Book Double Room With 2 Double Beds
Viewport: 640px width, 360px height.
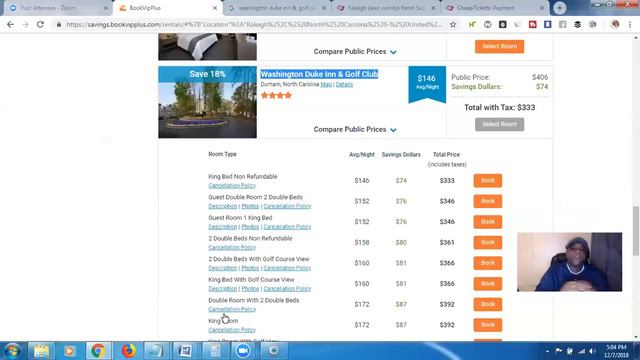pyautogui.click(x=488, y=304)
